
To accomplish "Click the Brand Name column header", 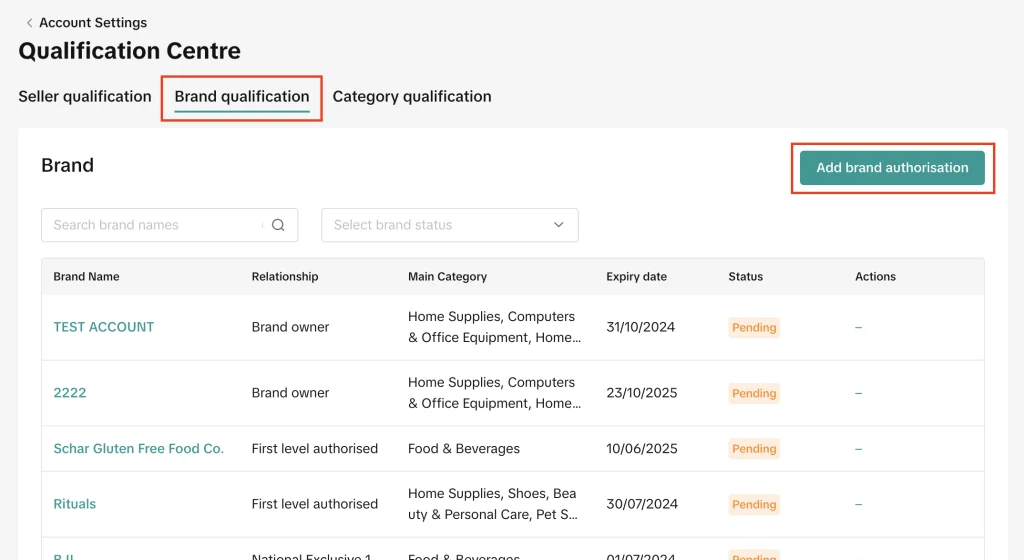I will click(x=86, y=277).
